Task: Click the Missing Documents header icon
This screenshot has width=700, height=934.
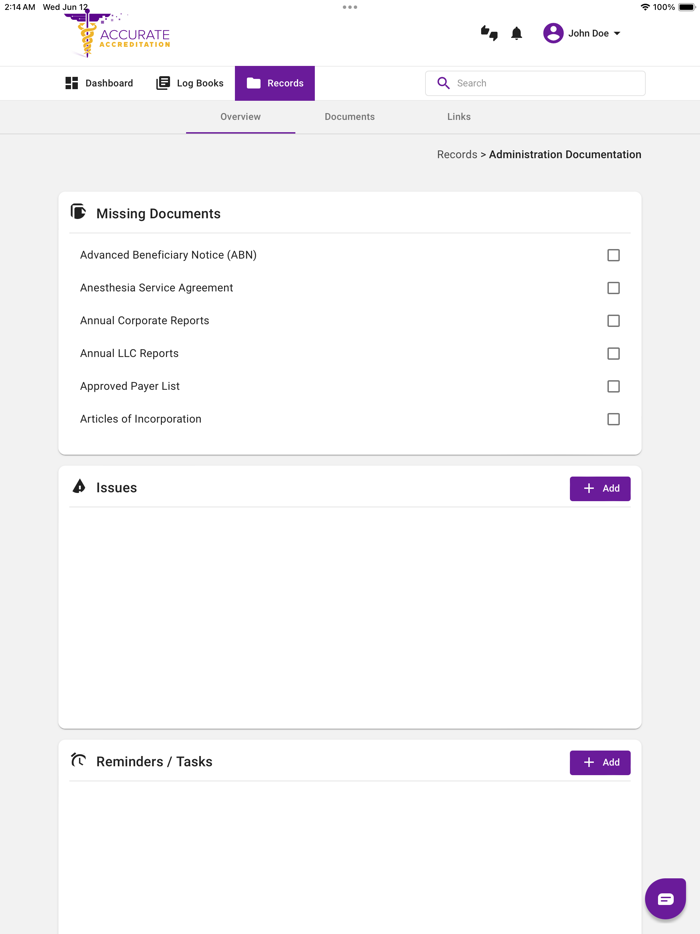Action: click(x=78, y=212)
